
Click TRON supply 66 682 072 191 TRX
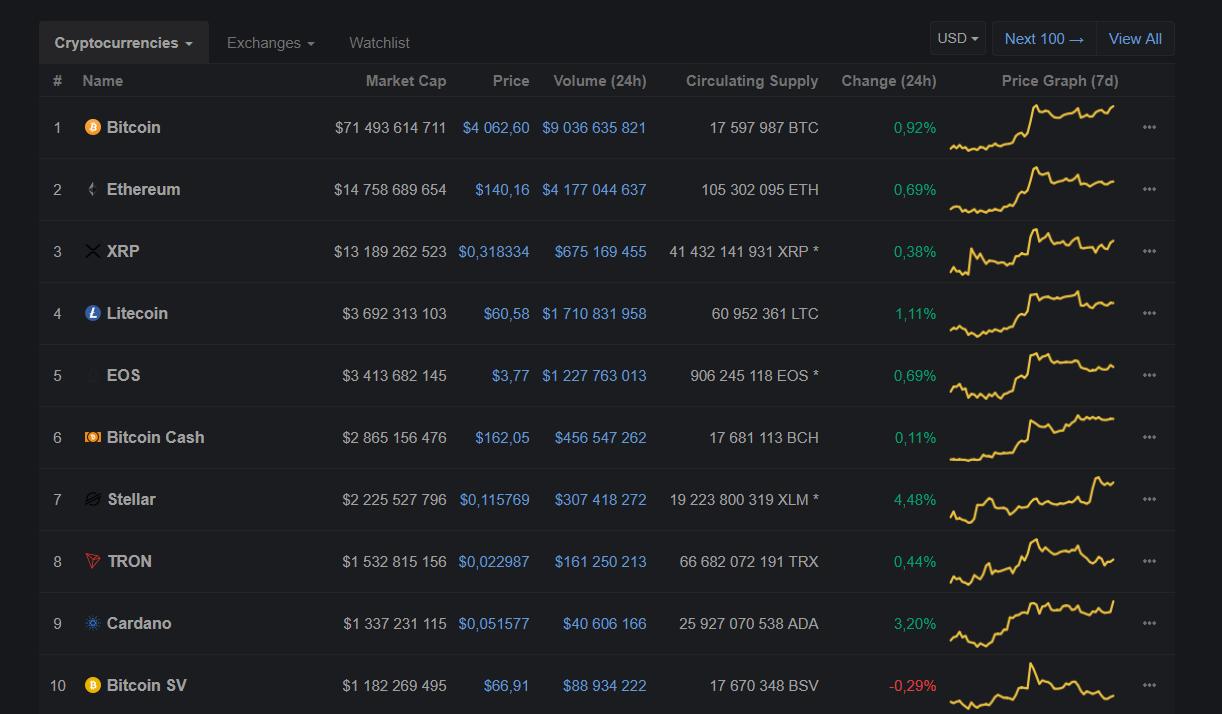tap(749, 561)
